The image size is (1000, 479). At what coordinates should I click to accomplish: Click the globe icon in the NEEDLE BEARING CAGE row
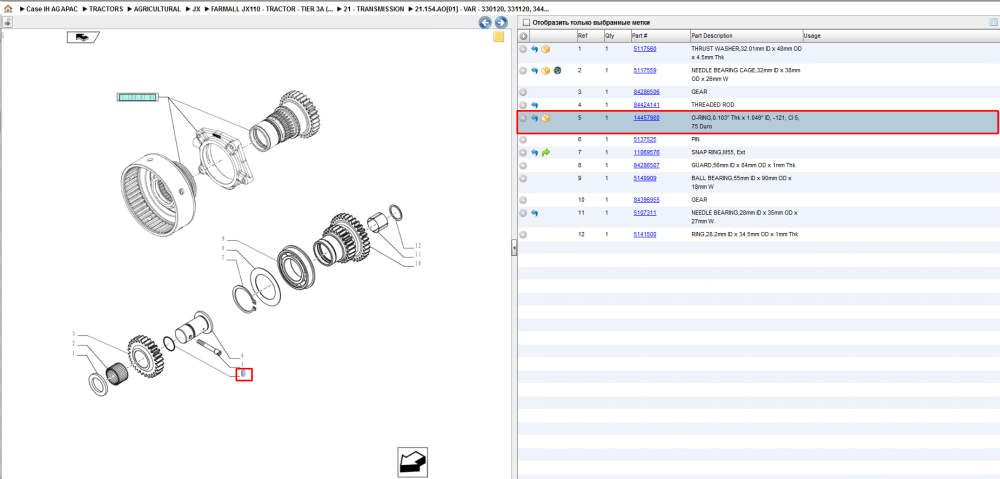point(557,70)
